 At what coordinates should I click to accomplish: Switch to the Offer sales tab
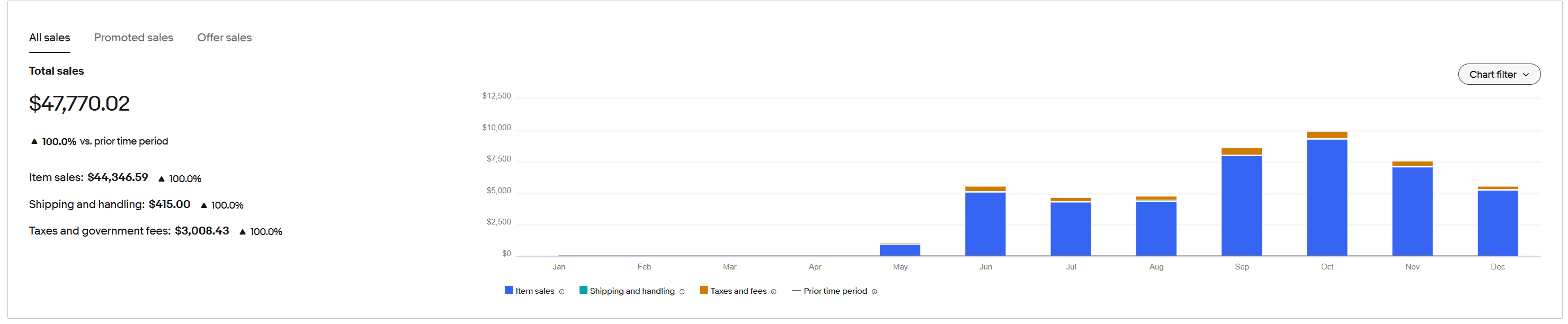tap(224, 38)
